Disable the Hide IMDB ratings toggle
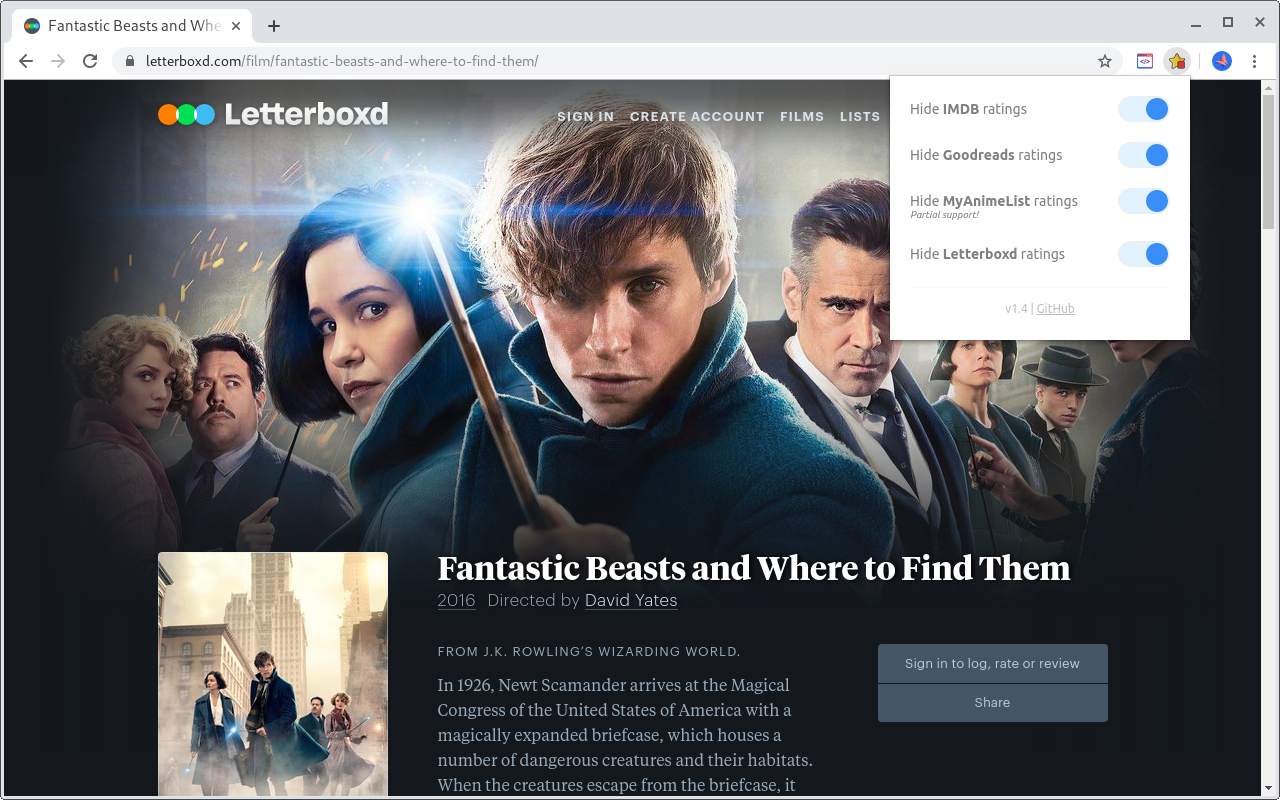The width and height of the screenshot is (1280, 800). 1143,109
